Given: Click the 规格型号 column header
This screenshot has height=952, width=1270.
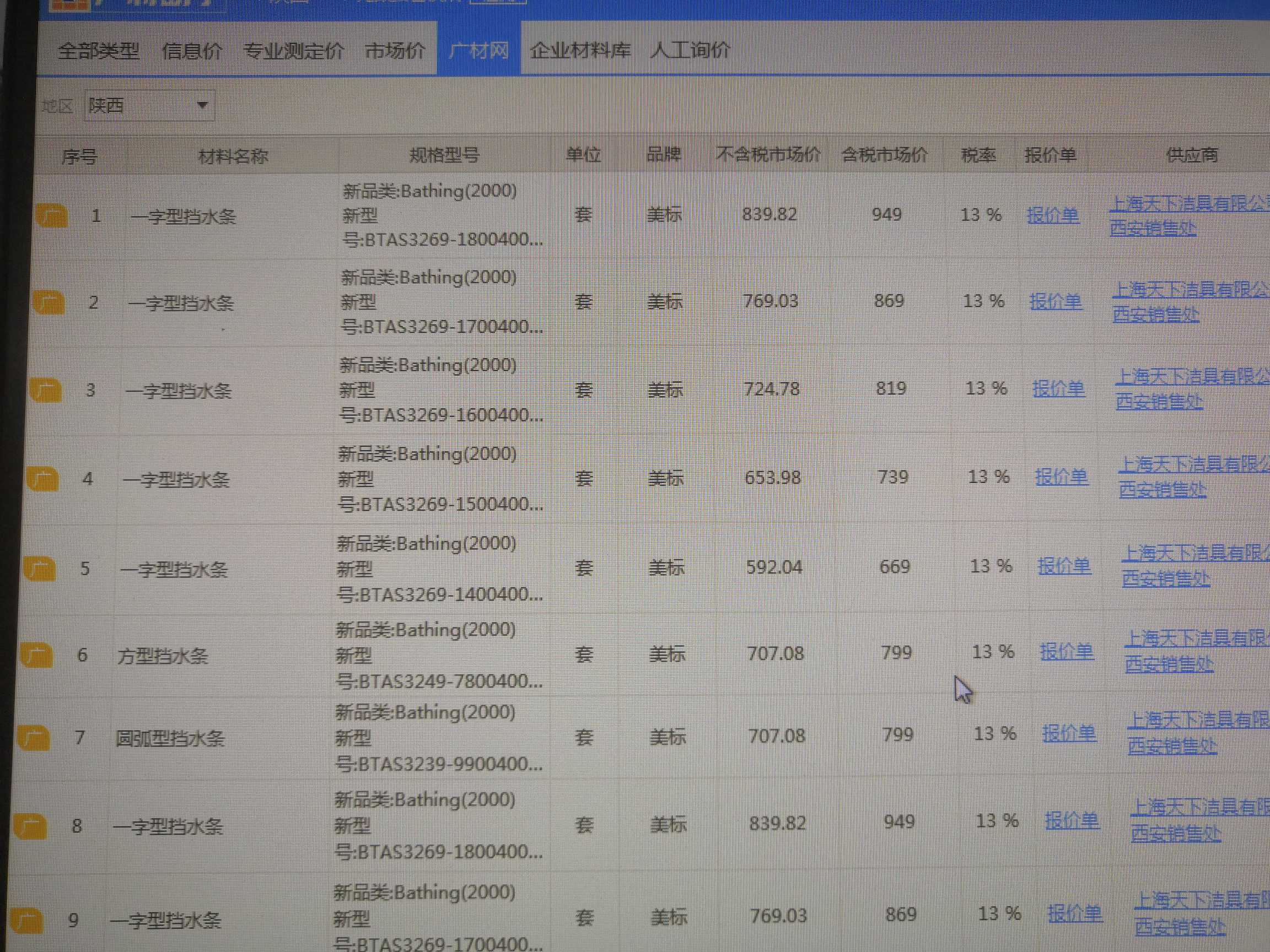Looking at the screenshot, I should [x=444, y=155].
